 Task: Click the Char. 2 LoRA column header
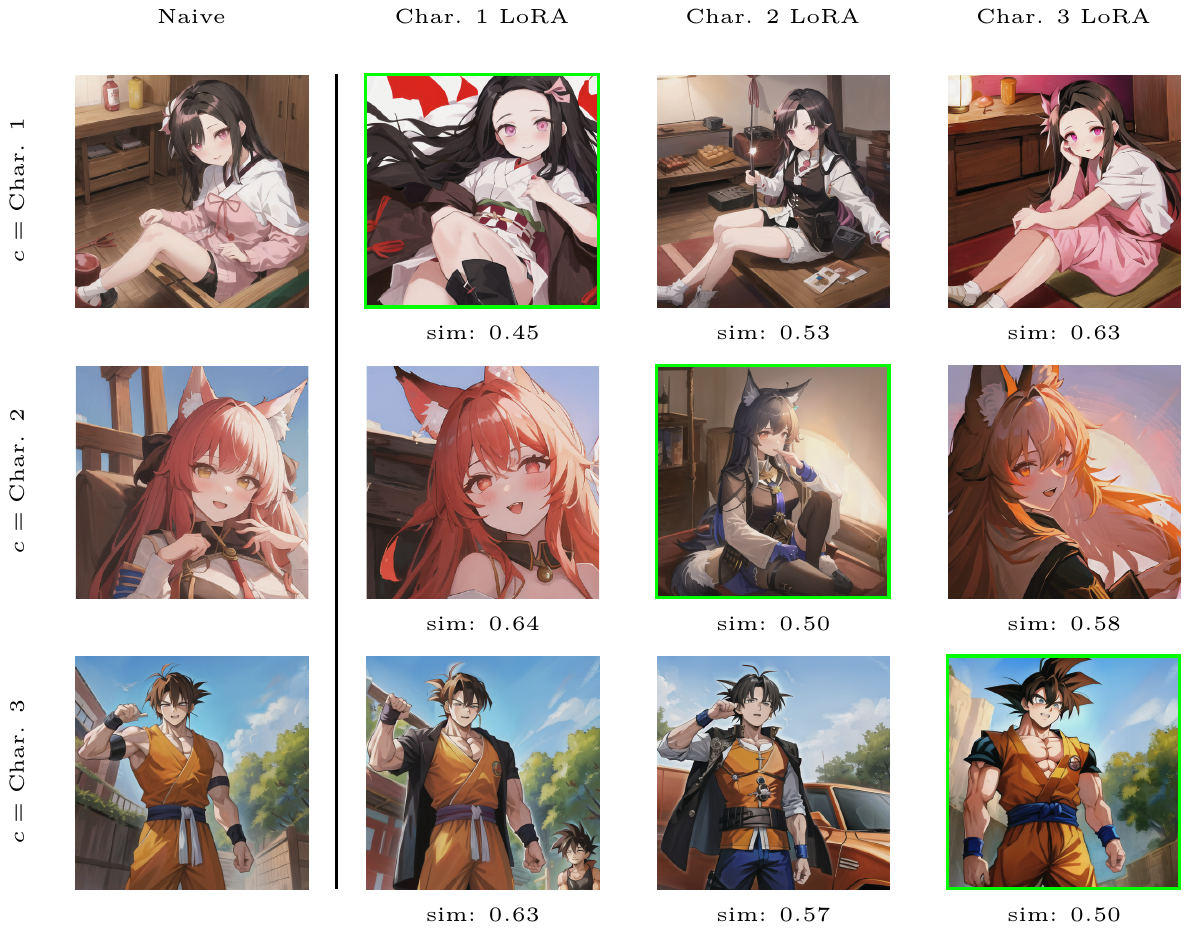tap(773, 17)
